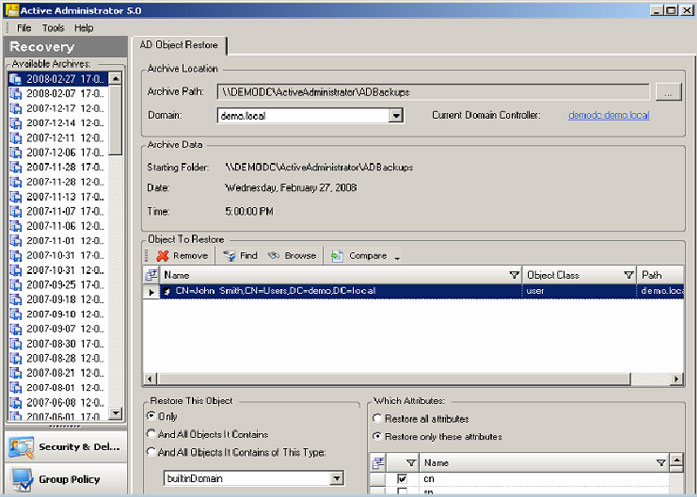
Task: Click archive icon for 2007-08-01 12-0
Action: (16, 388)
